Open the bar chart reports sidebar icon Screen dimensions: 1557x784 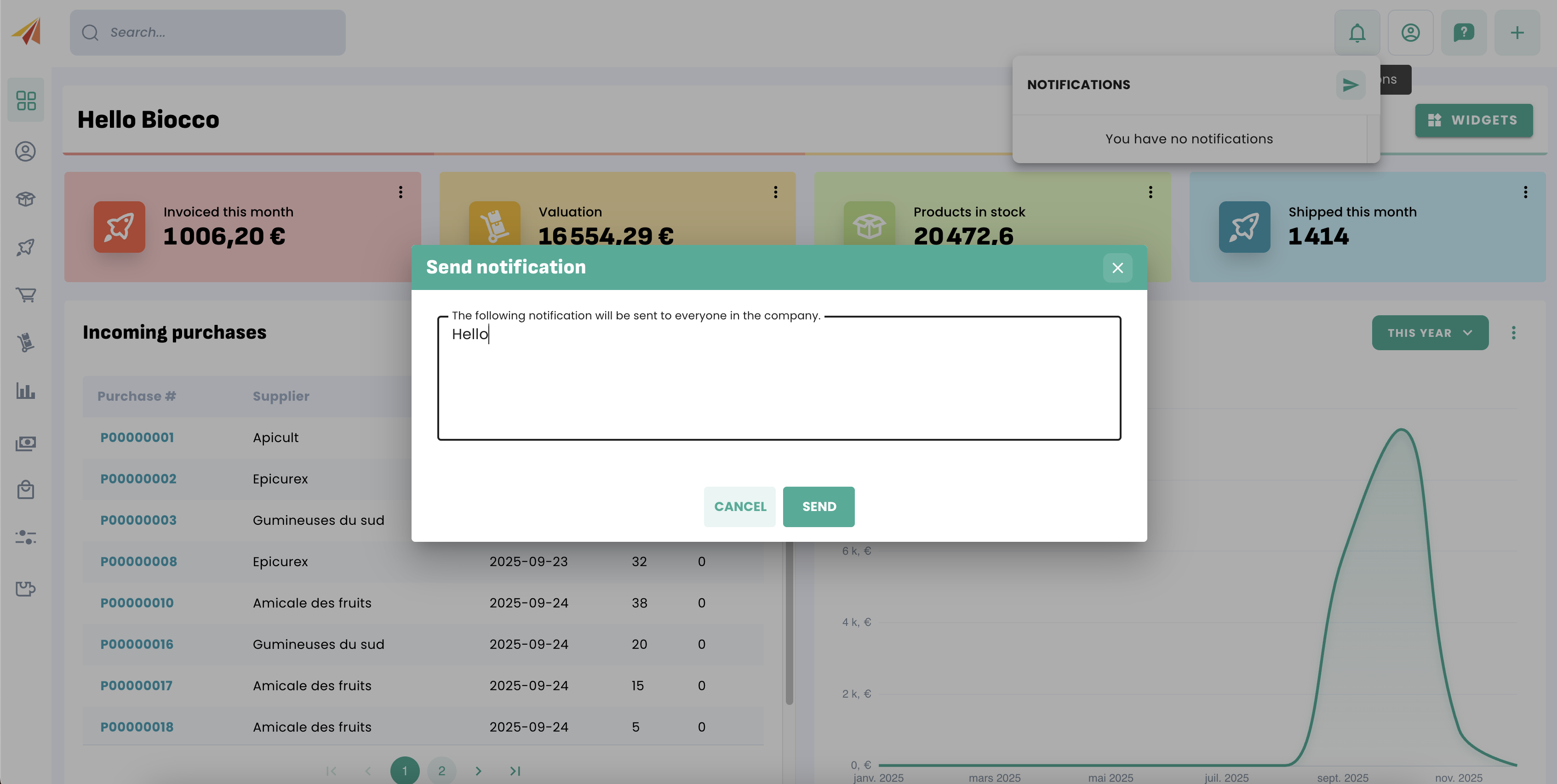[26, 391]
